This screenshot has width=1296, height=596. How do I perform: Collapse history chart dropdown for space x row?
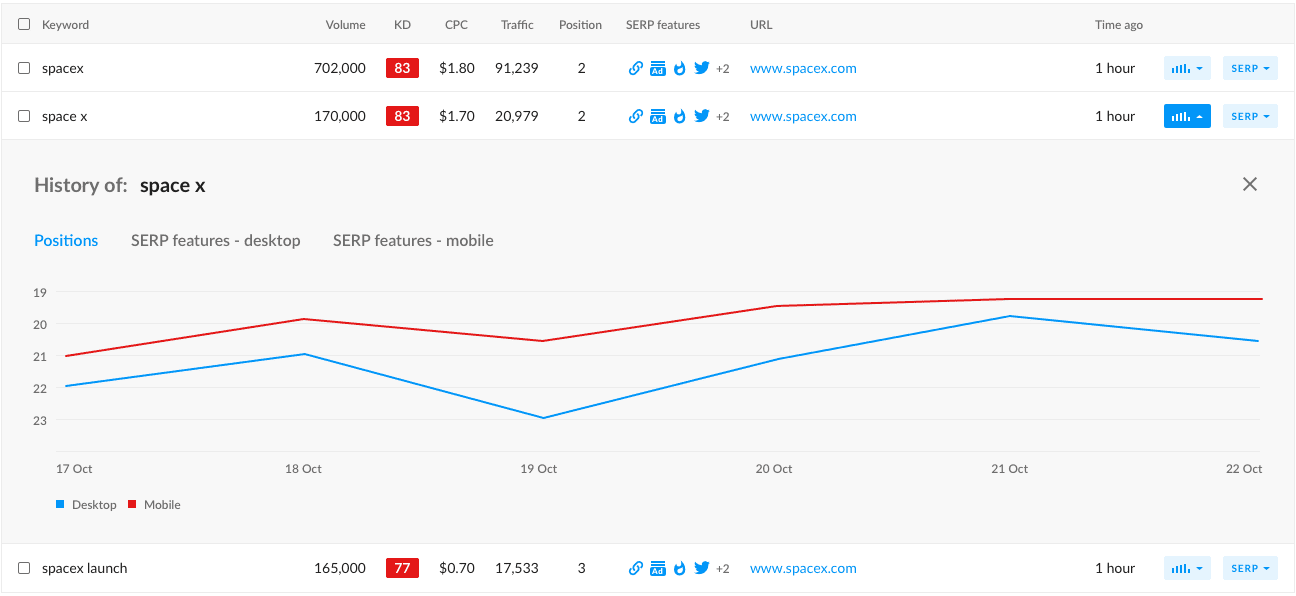[x=1187, y=116]
